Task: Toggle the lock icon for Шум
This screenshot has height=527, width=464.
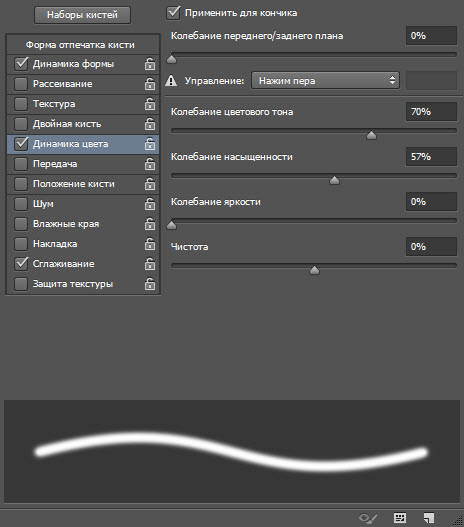Action: (x=150, y=204)
